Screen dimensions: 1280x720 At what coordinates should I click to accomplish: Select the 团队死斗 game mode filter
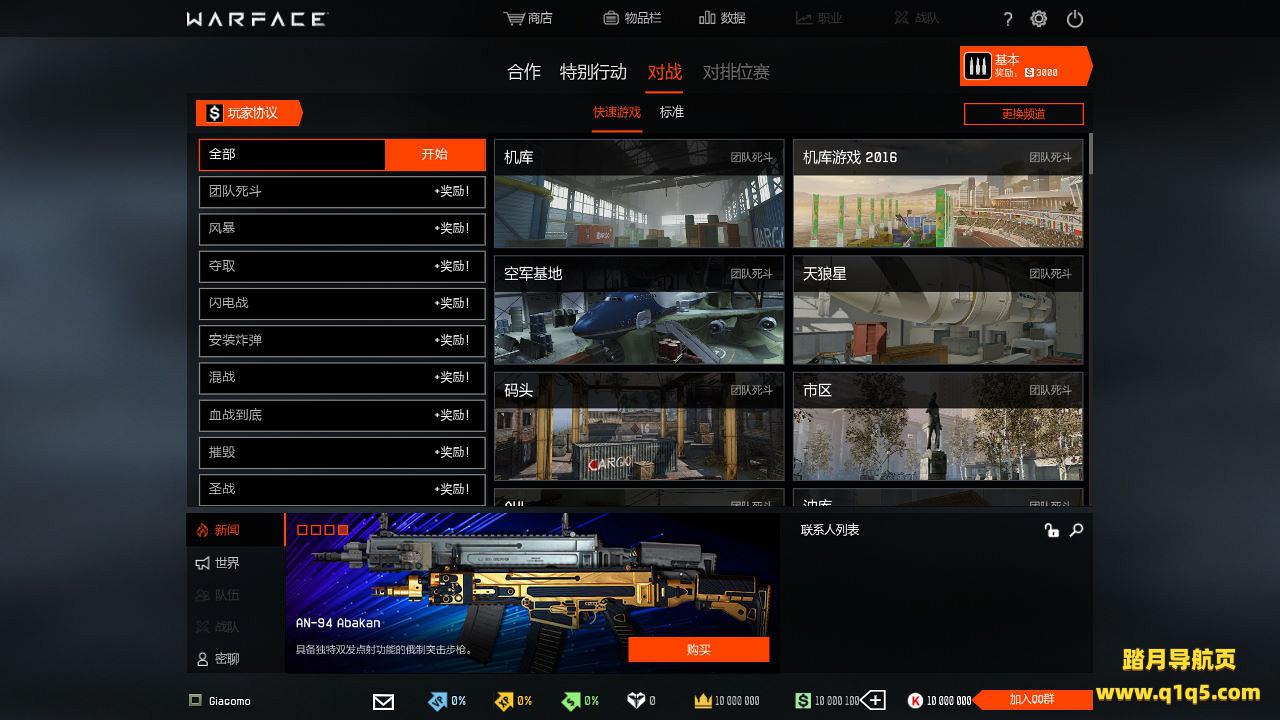click(341, 191)
